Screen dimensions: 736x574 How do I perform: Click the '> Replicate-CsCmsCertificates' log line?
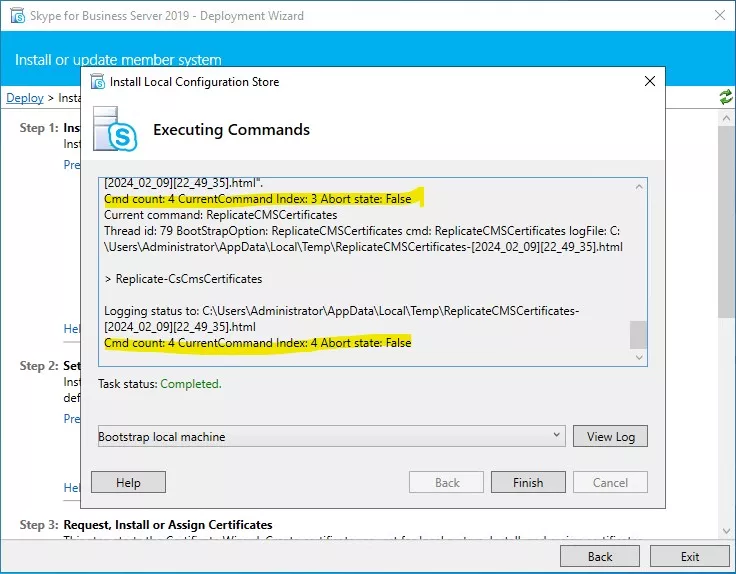[x=184, y=279]
